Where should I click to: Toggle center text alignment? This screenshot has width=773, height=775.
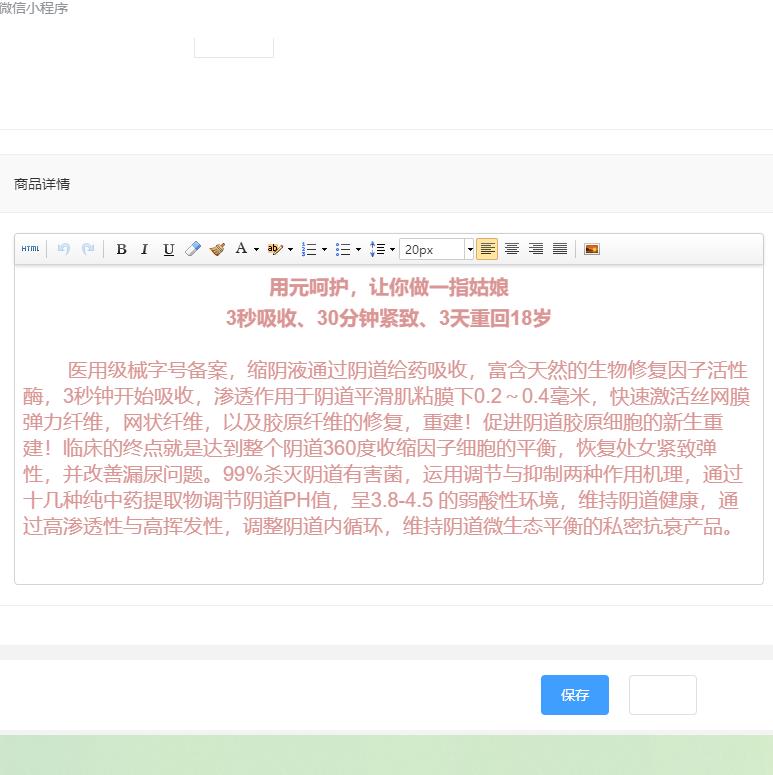click(x=511, y=249)
